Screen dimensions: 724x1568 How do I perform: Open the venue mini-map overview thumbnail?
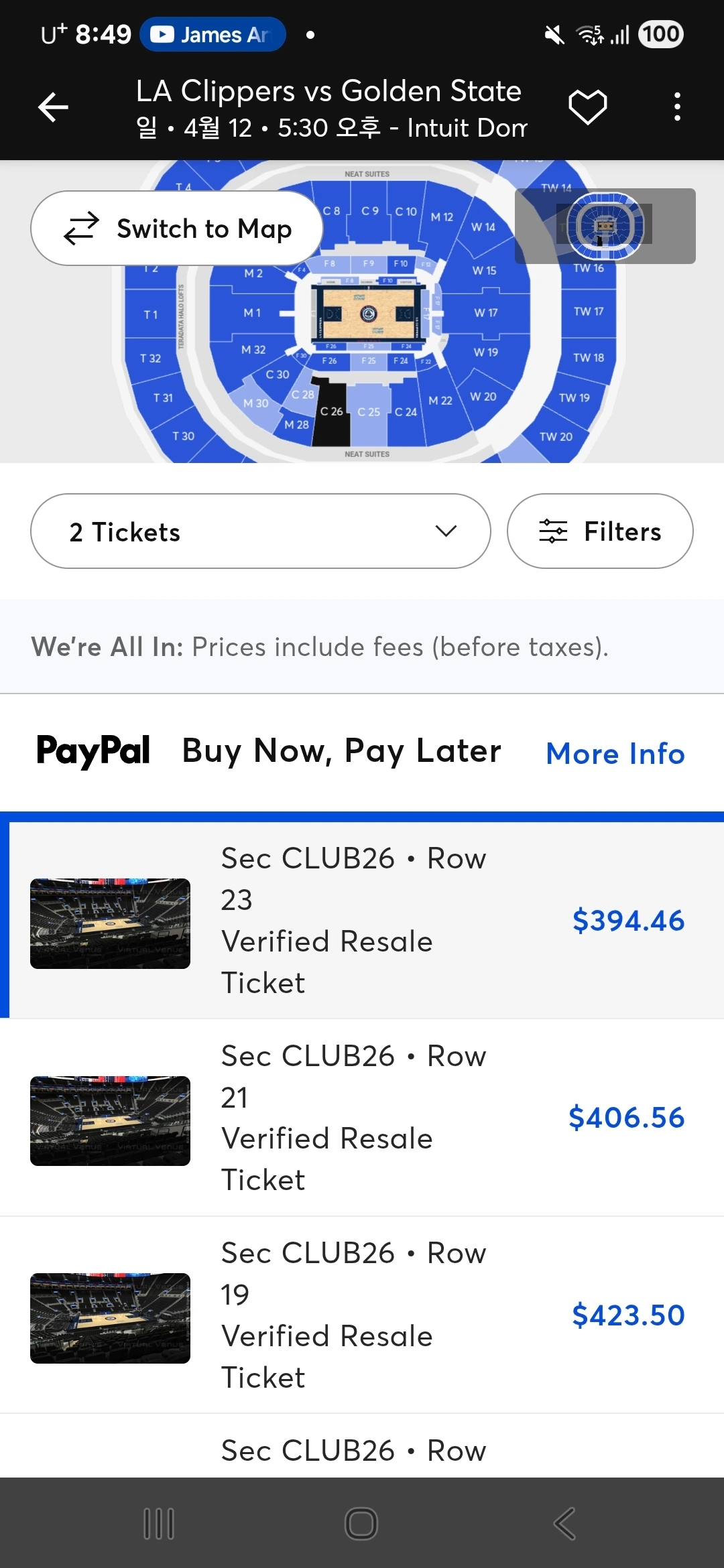click(605, 226)
